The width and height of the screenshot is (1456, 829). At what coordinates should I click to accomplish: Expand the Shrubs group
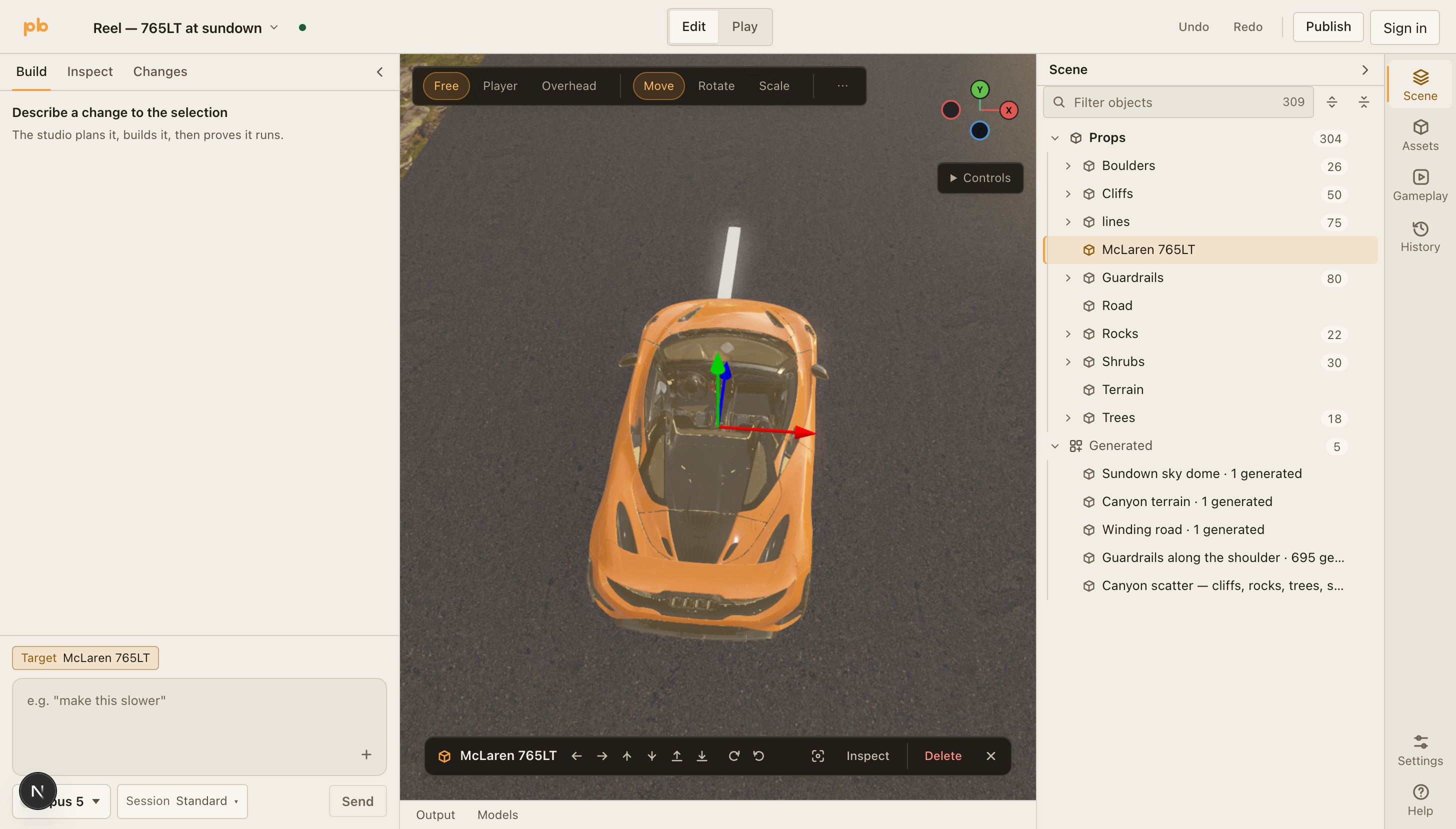tap(1068, 361)
